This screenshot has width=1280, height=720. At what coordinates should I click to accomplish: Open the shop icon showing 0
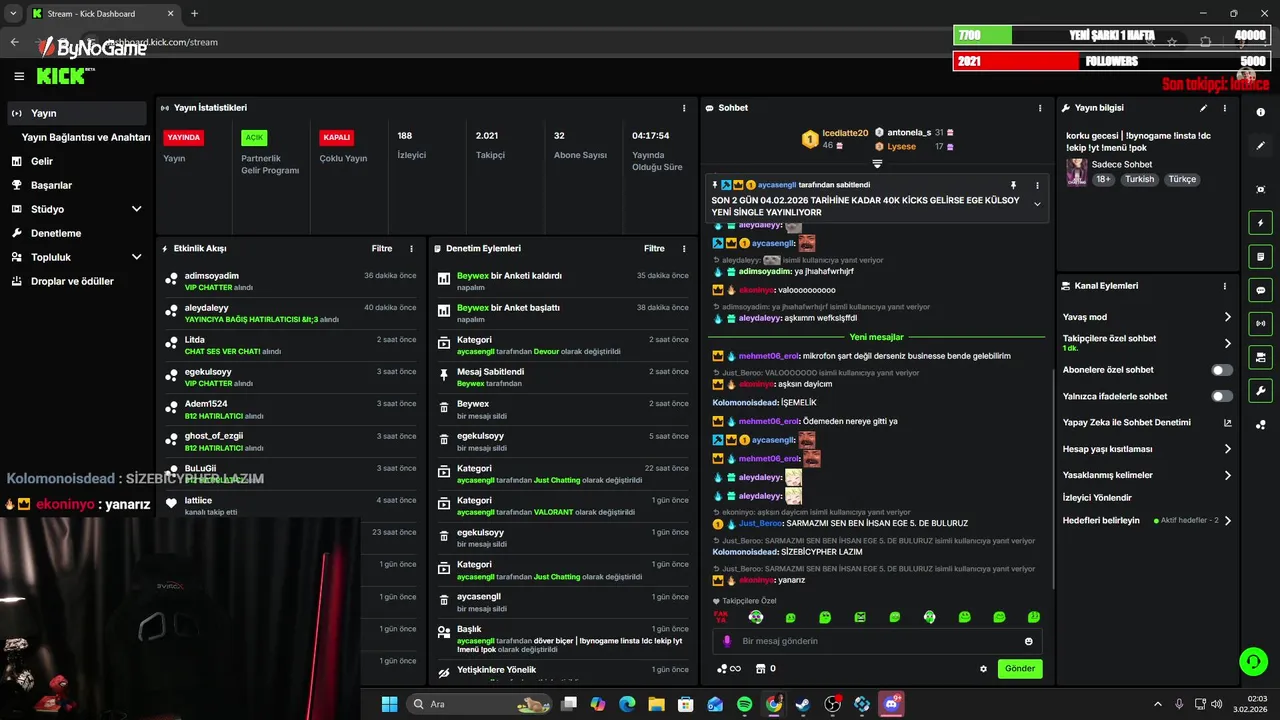coord(766,669)
